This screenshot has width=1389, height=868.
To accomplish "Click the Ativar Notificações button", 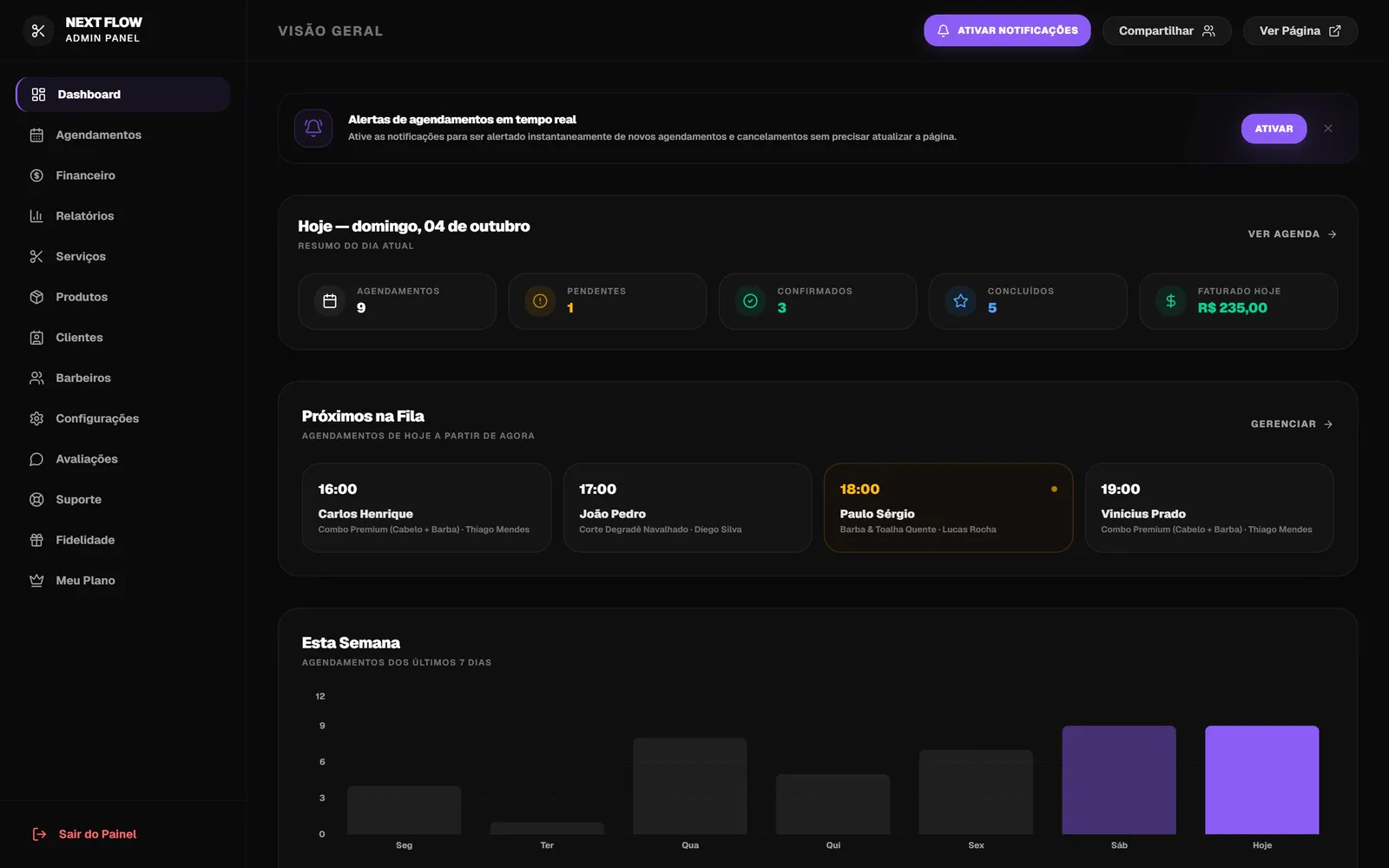I will click(1007, 30).
